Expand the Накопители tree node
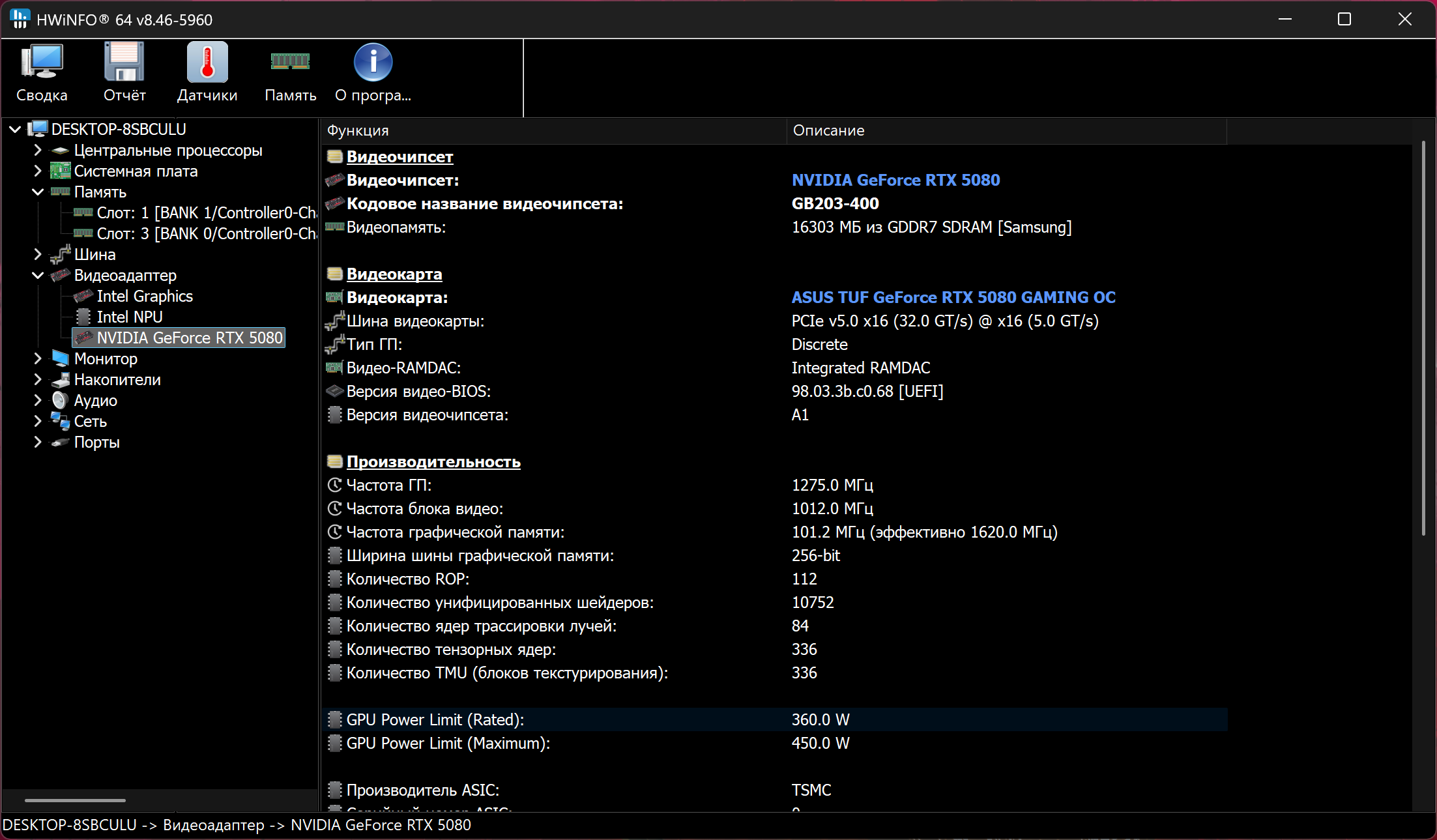 38,379
